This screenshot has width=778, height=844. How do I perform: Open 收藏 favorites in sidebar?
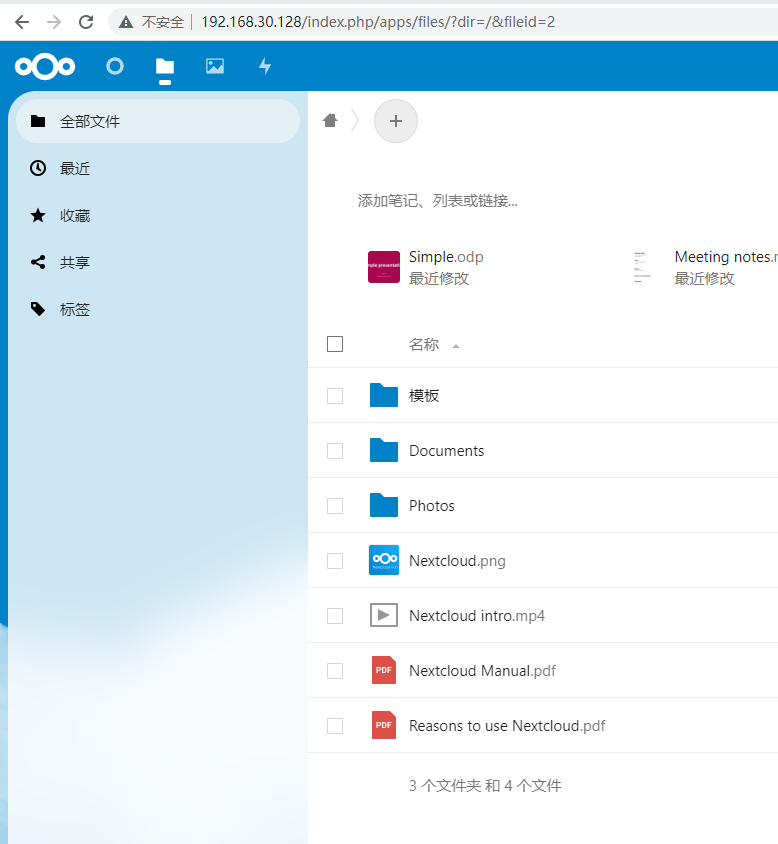coord(158,216)
